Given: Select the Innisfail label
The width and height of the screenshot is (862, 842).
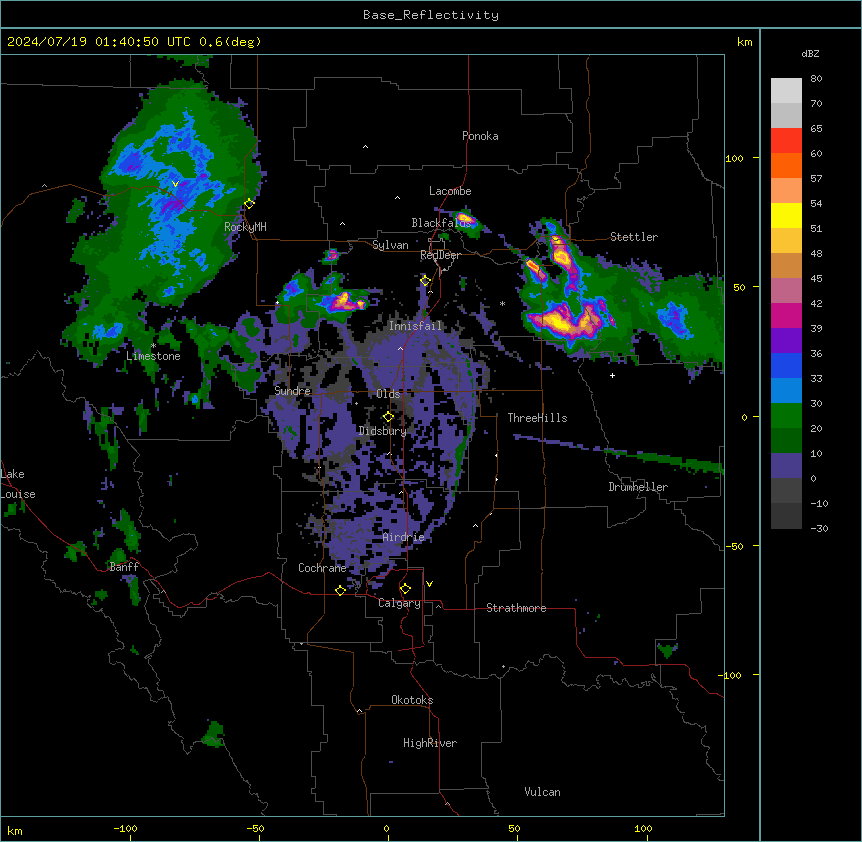Looking at the screenshot, I should (x=415, y=326).
